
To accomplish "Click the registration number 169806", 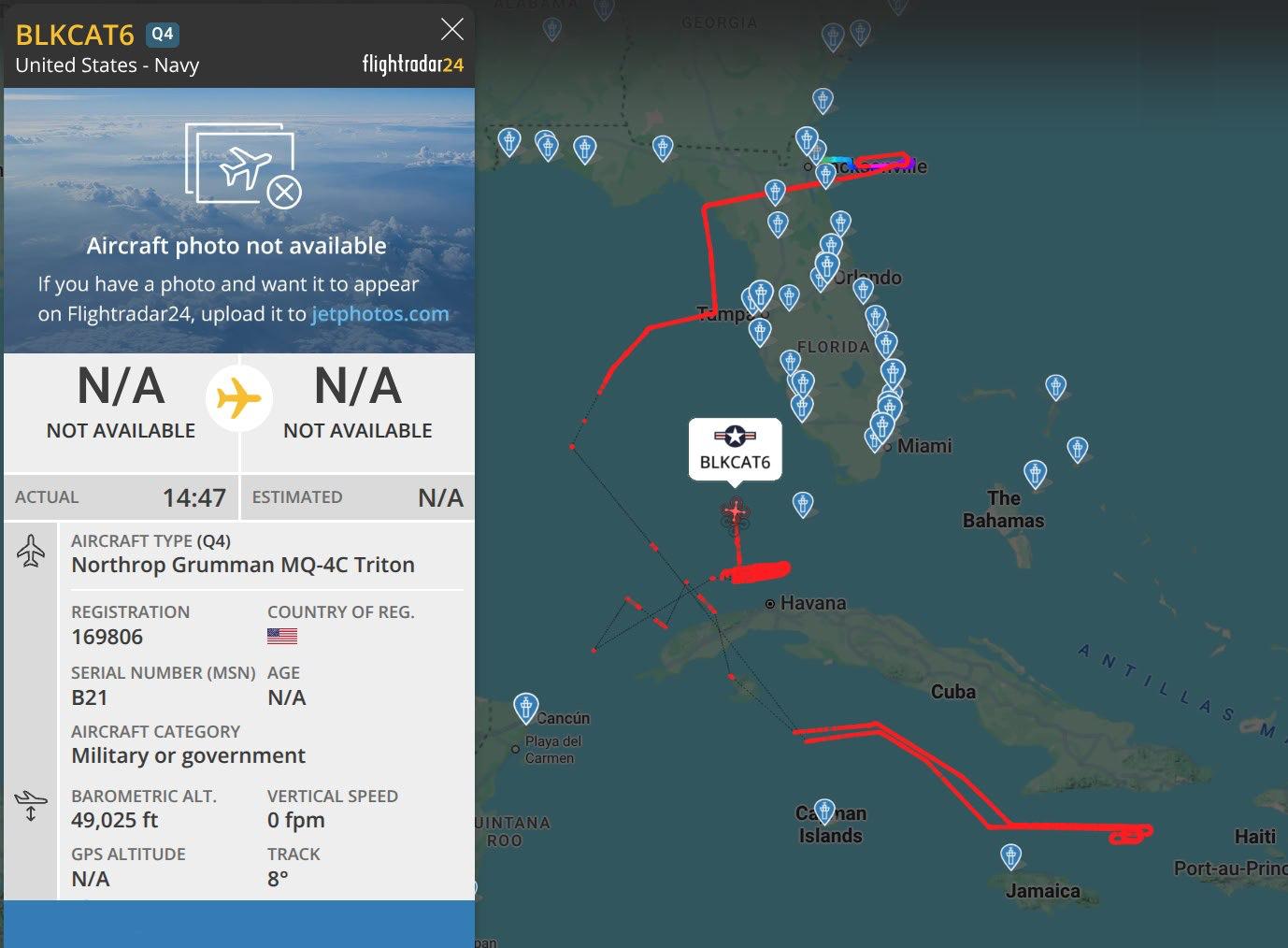I will [107, 638].
